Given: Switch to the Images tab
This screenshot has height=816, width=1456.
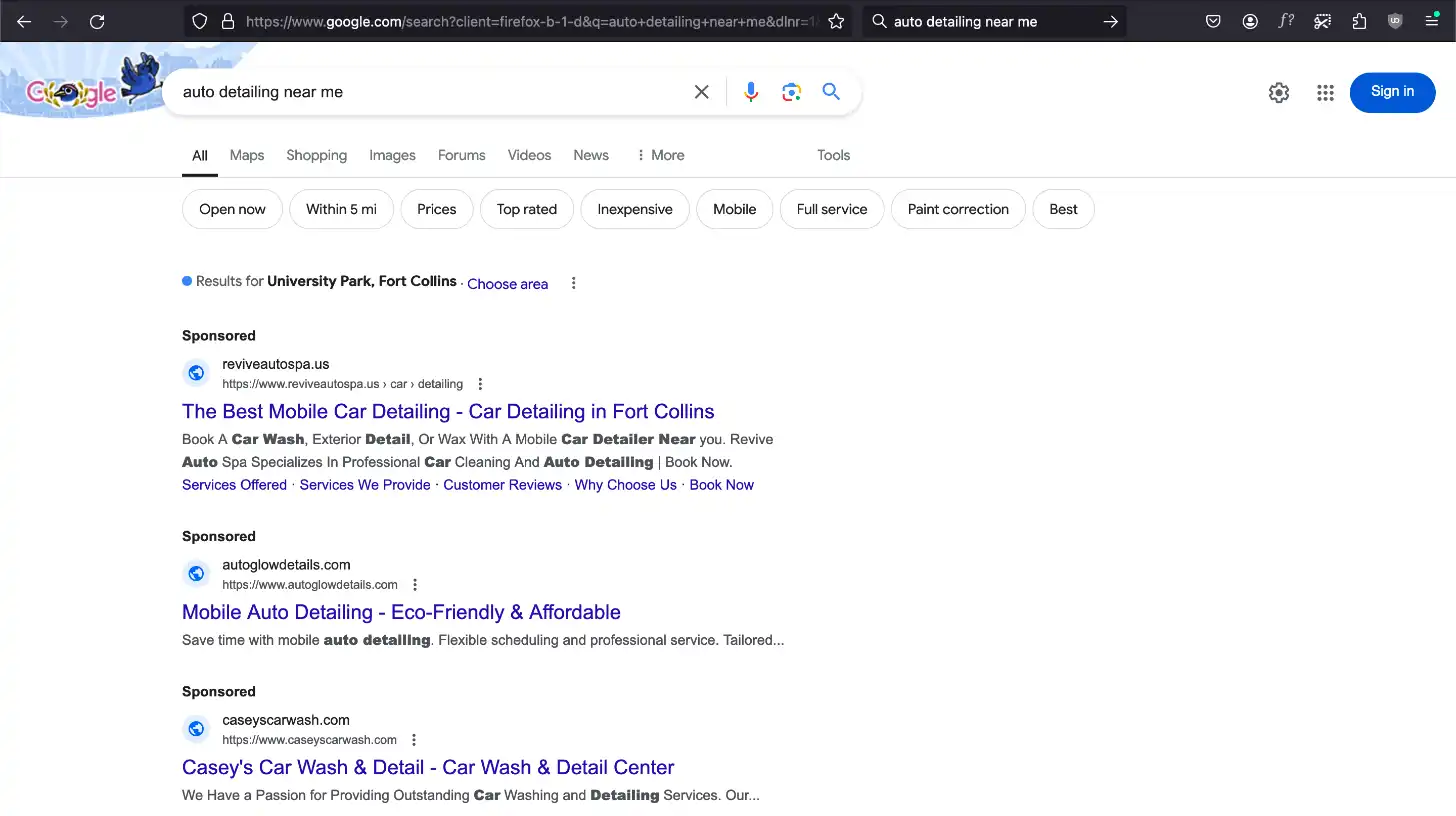Looking at the screenshot, I should click(392, 155).
